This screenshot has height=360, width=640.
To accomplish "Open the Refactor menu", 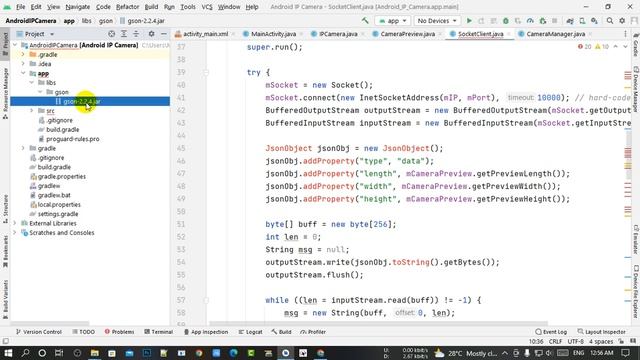I will [x=127, y=7].
